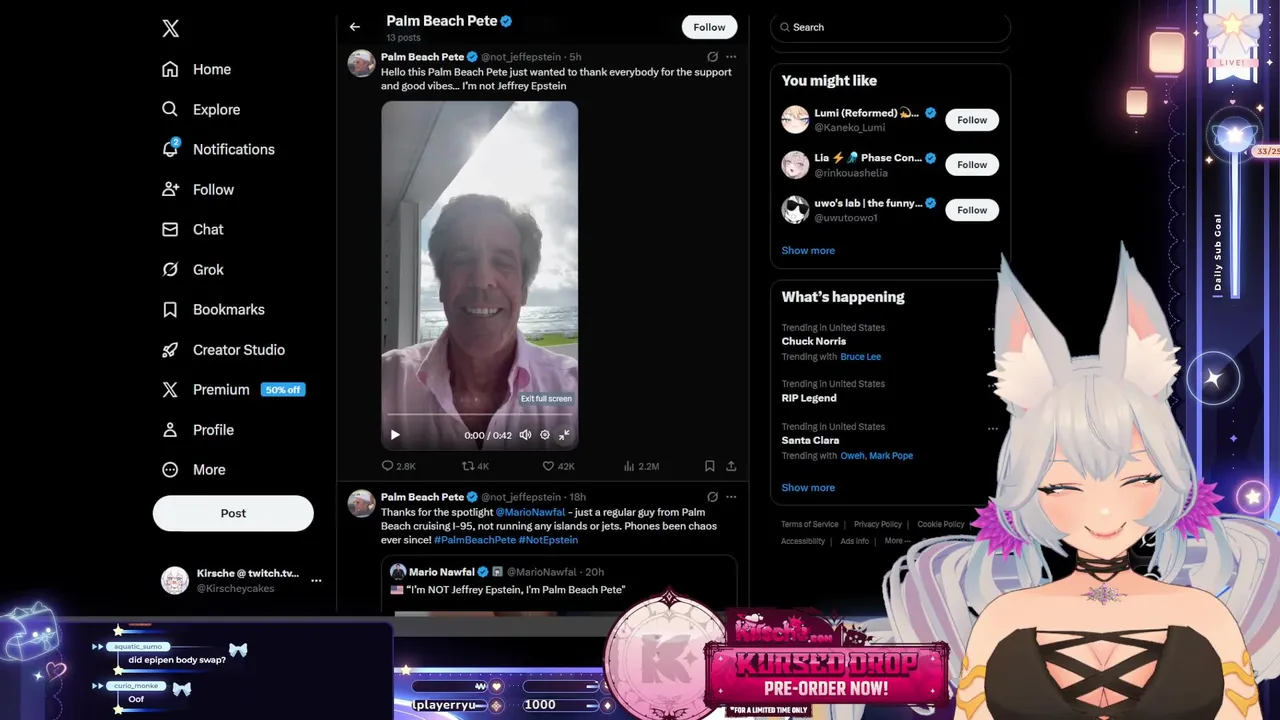Image resolution: width=1280 pixels, height=720 pixels.
Task: Click the Search input field
Action: pyautogui.click(x=890, y=27)
